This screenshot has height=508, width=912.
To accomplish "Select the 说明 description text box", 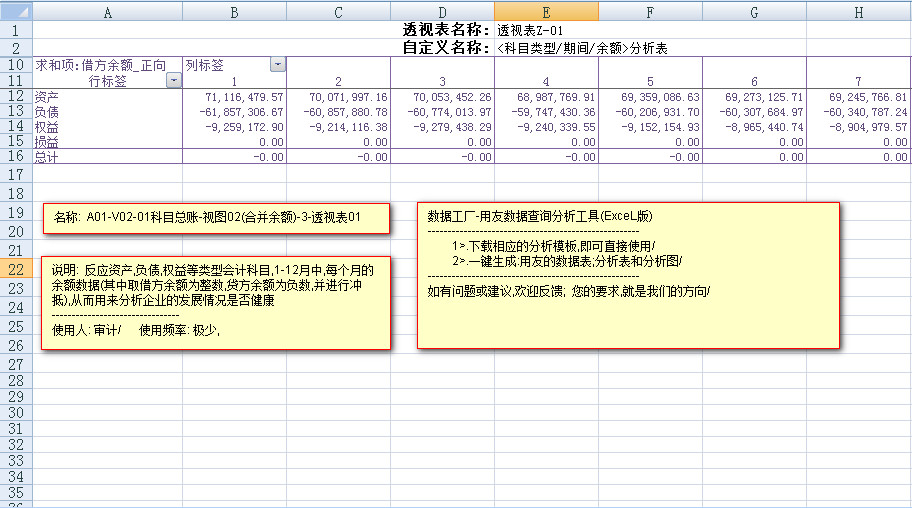I will [x=215, y=301].
